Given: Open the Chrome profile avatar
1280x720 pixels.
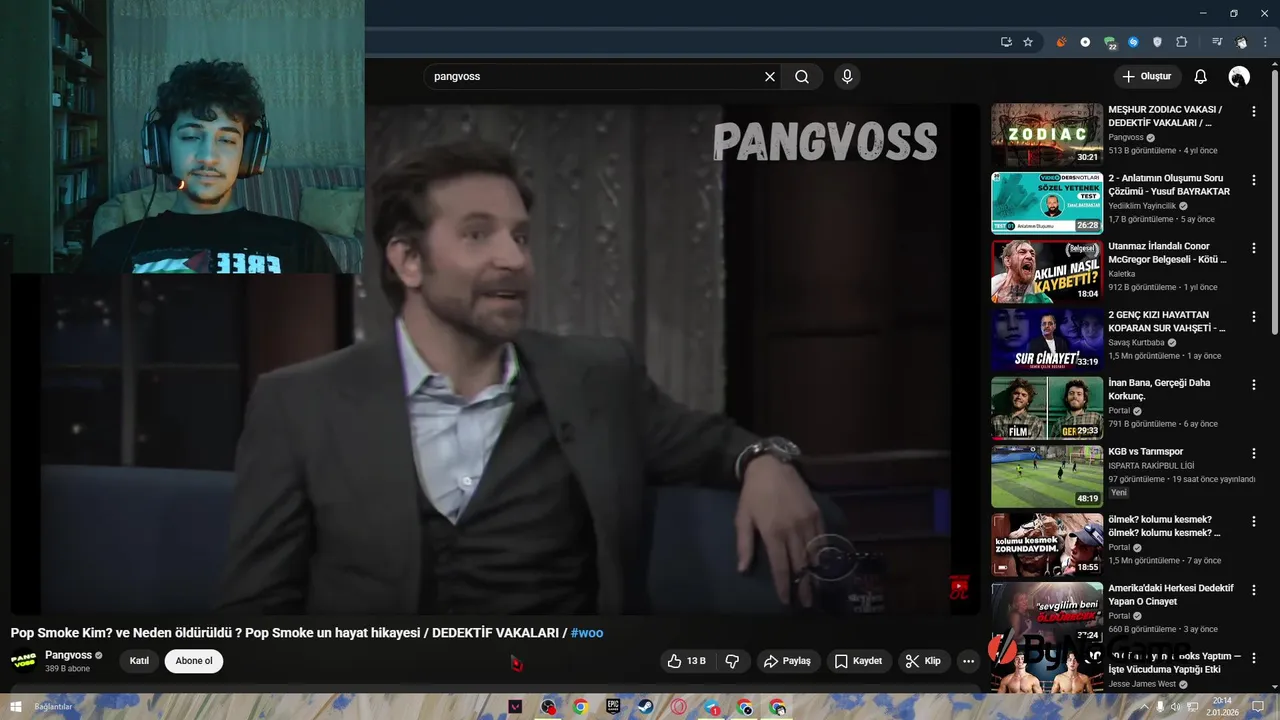Looking at the screenshot, I should click(1241, 42).
